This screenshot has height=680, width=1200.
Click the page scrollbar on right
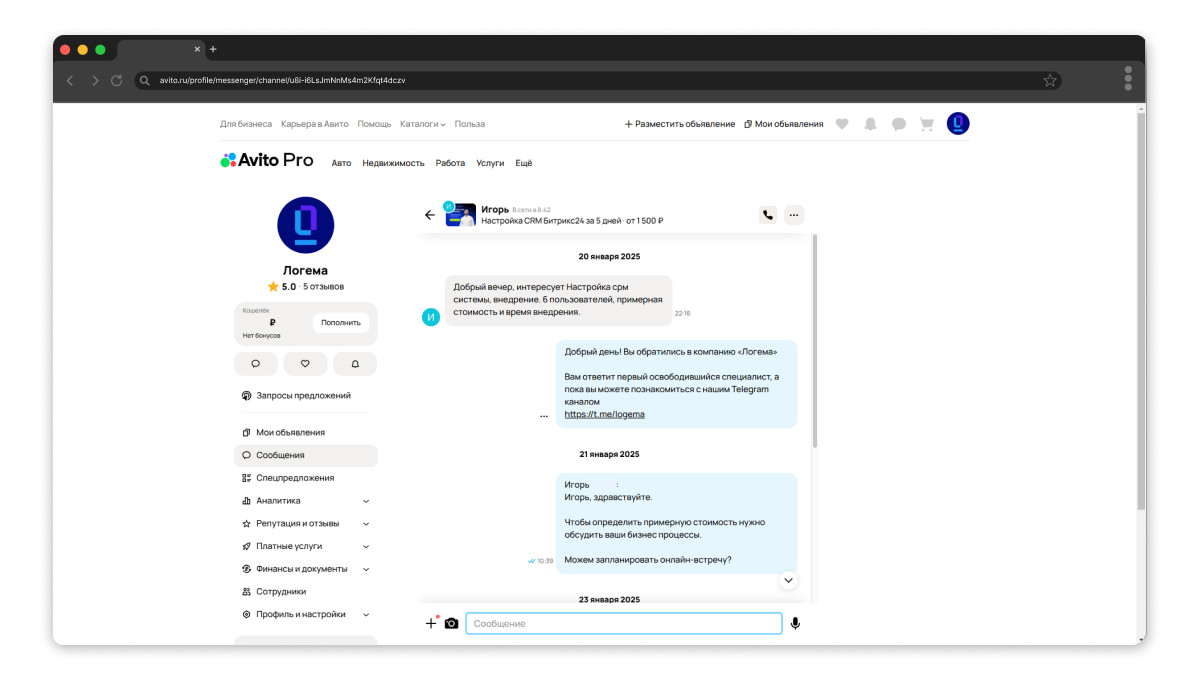pyautogui.click(x=1141, y=310)
